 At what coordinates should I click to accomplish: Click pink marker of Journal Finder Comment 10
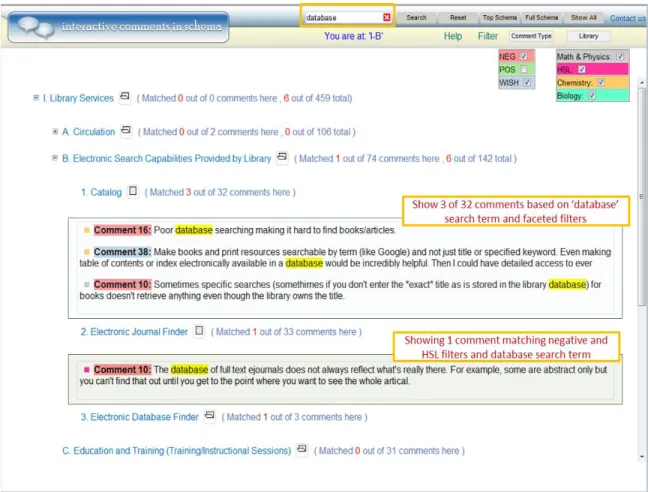pos(86,369)
